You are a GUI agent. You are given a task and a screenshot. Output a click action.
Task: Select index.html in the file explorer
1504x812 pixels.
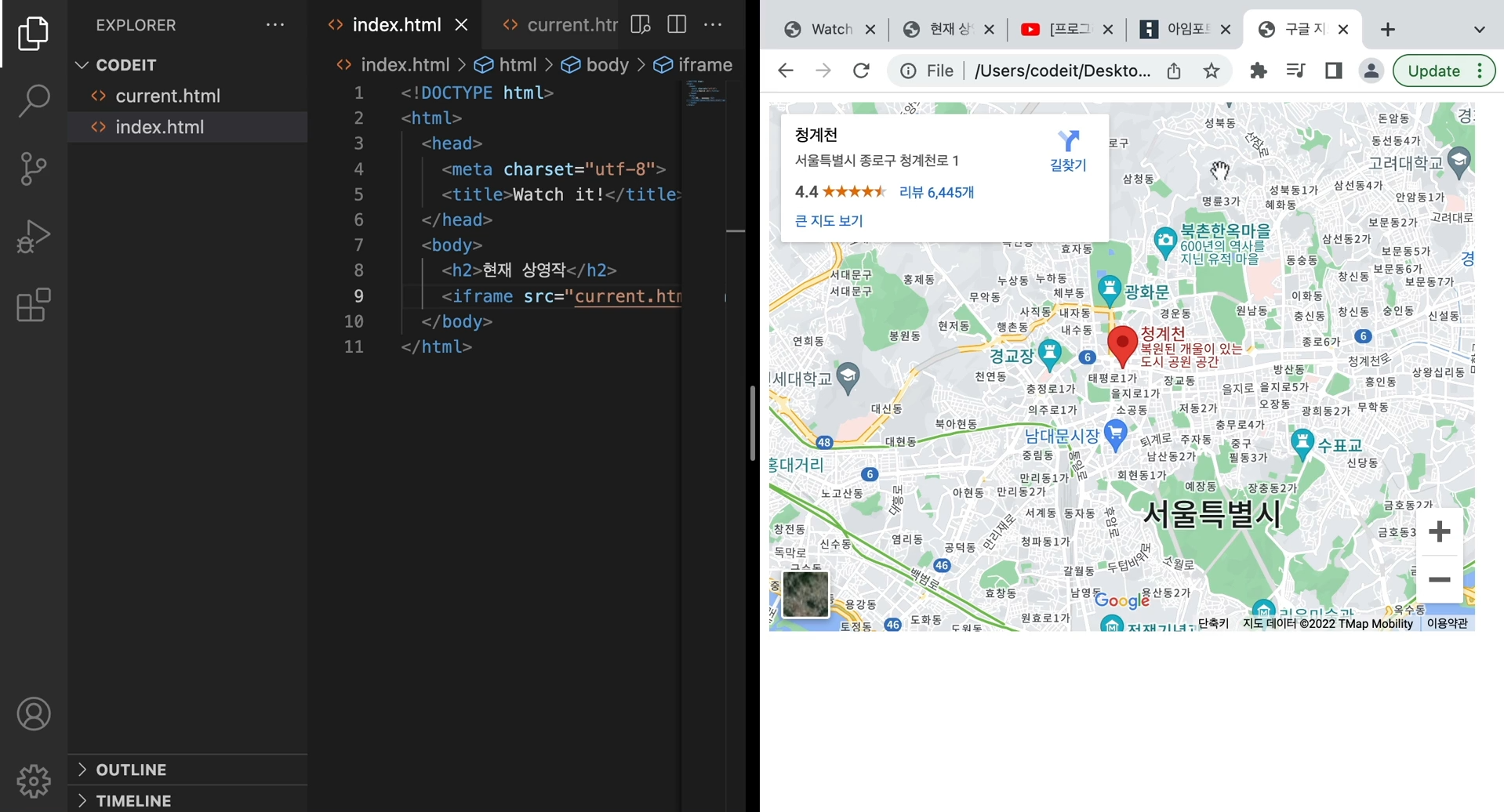pyautogui.click(x=187, y=127)
